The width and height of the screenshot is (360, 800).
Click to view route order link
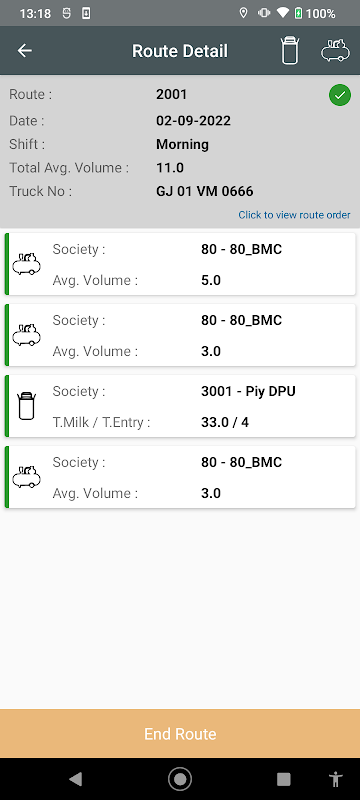click(x=294, y=215)
